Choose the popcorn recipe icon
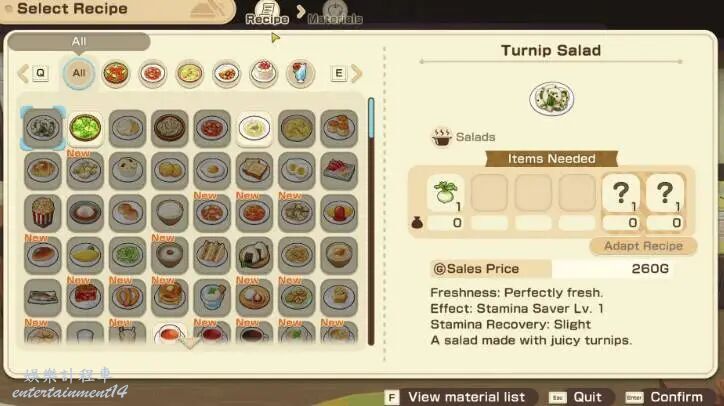The height and width of the screenshot is (406, 724). [42, 213]
